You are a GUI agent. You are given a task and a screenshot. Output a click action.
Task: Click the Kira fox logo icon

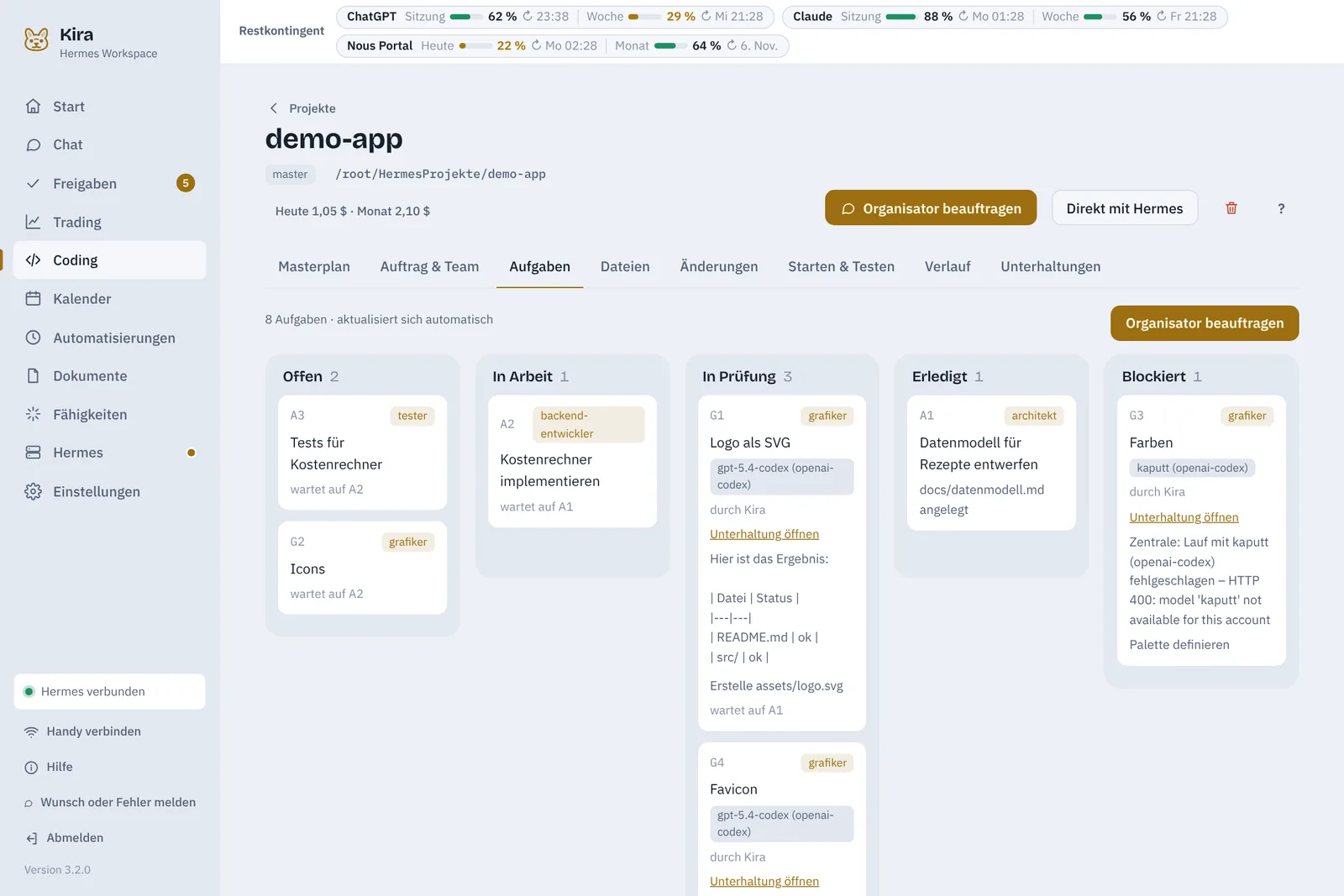36,39
